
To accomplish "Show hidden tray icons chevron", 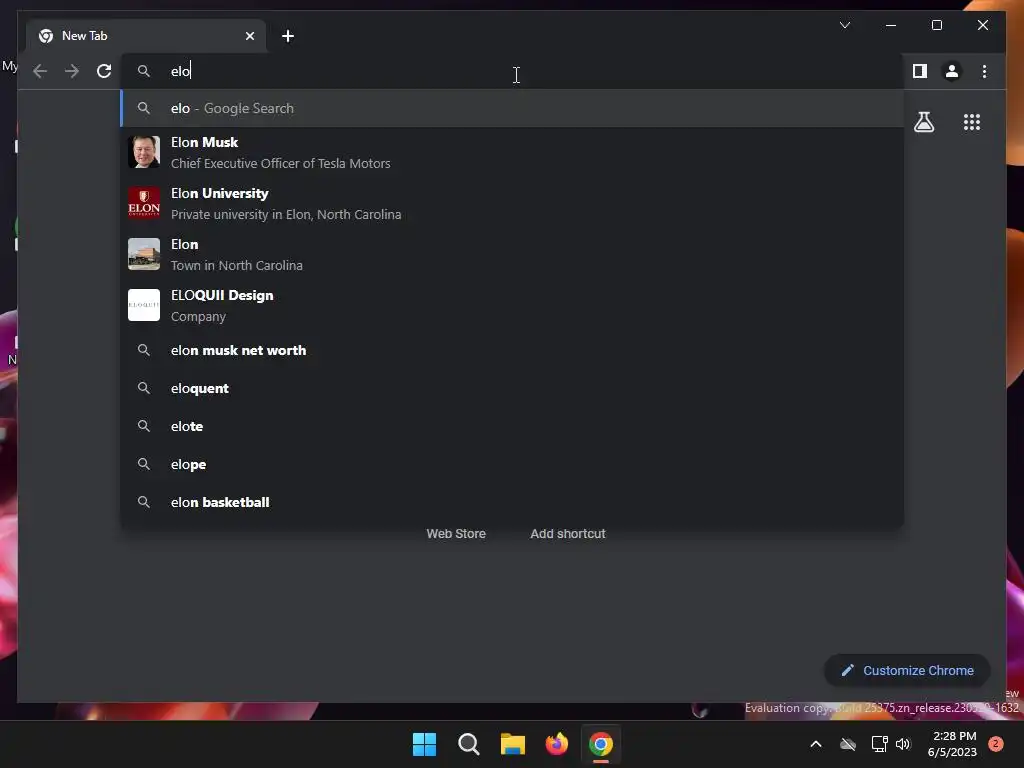I will pos(816,744).
